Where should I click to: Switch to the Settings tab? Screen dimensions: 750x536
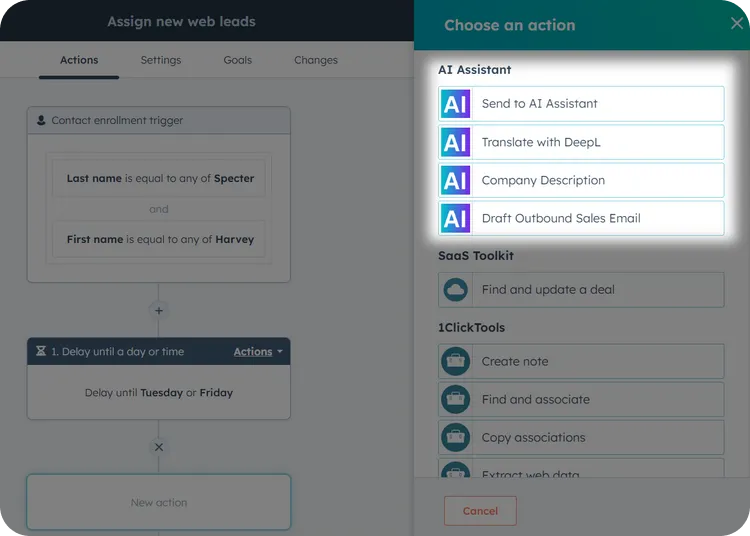(x=161, y=60)
